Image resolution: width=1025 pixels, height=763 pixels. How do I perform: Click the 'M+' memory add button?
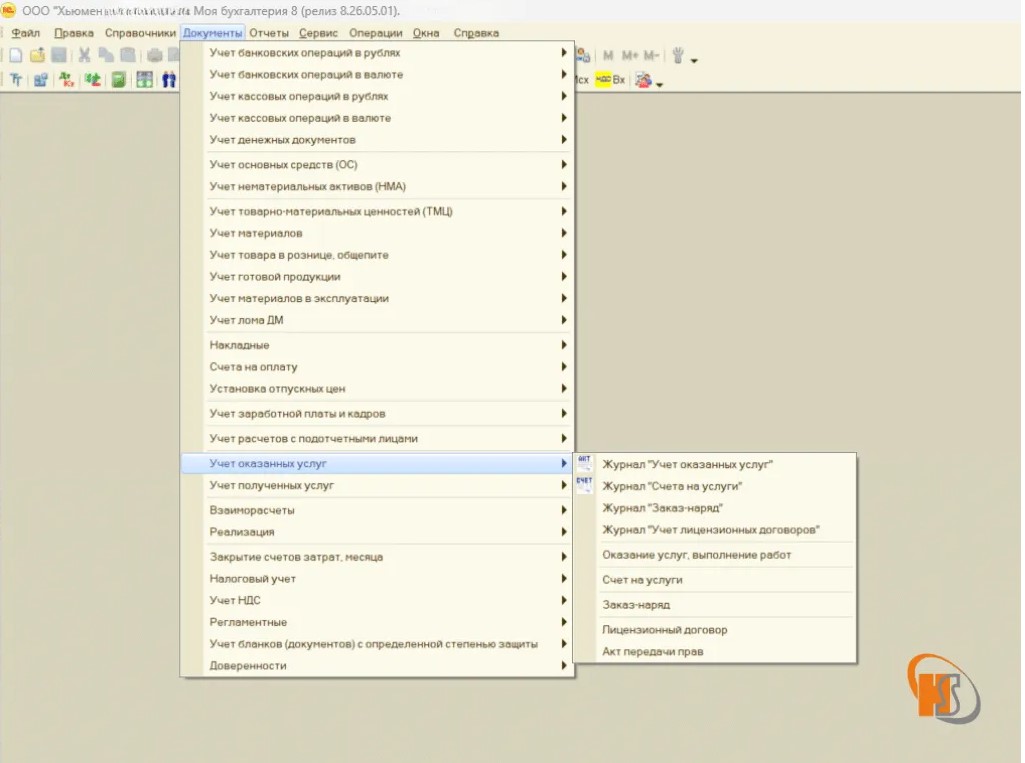click(630, 56)
